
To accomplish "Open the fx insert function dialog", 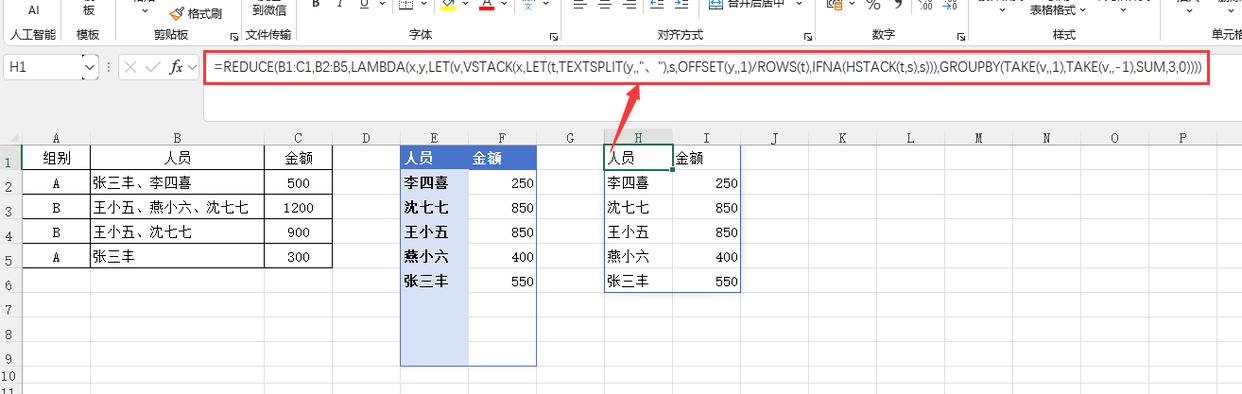I will [177, 67].
